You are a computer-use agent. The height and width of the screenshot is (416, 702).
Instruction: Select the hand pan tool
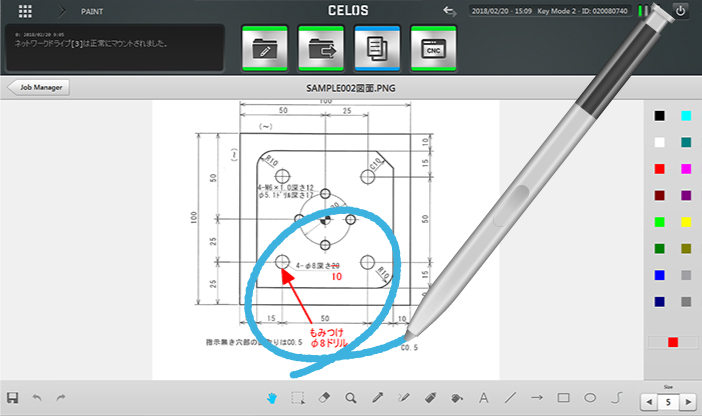272,398
